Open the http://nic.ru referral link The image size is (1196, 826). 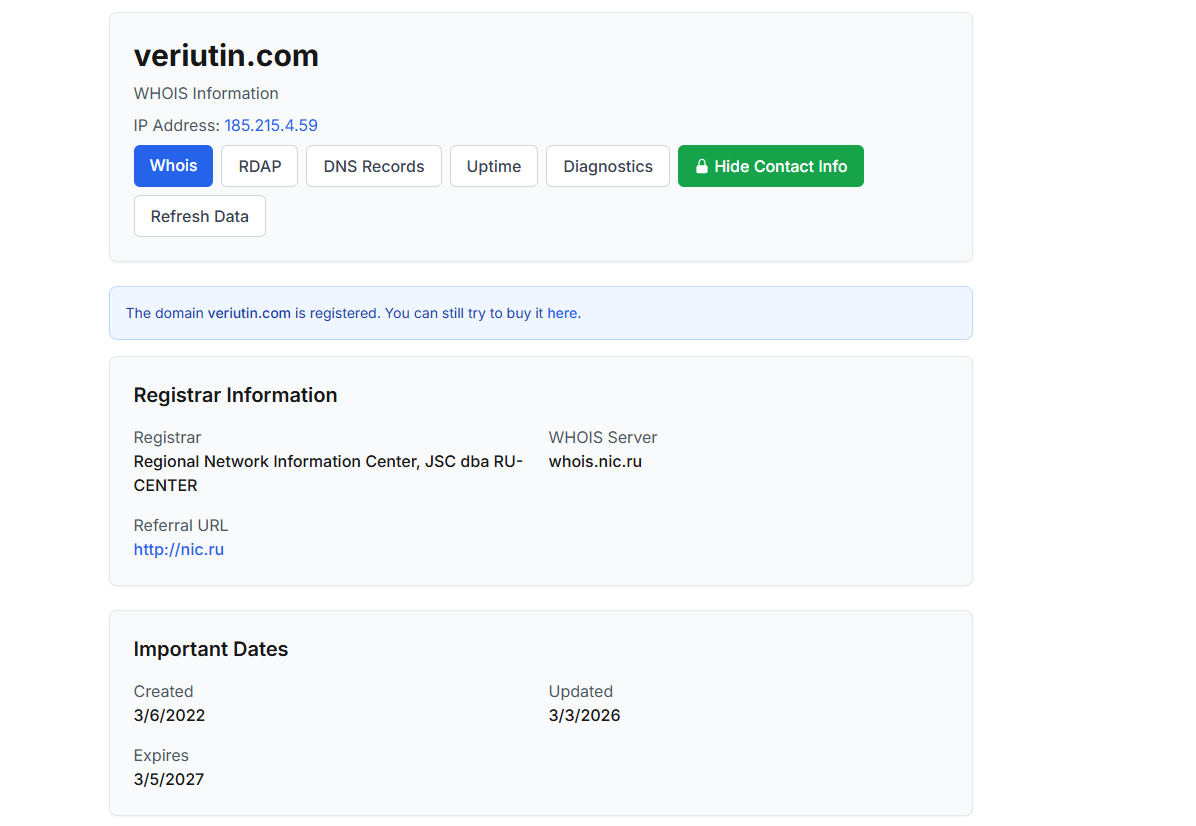179,549
